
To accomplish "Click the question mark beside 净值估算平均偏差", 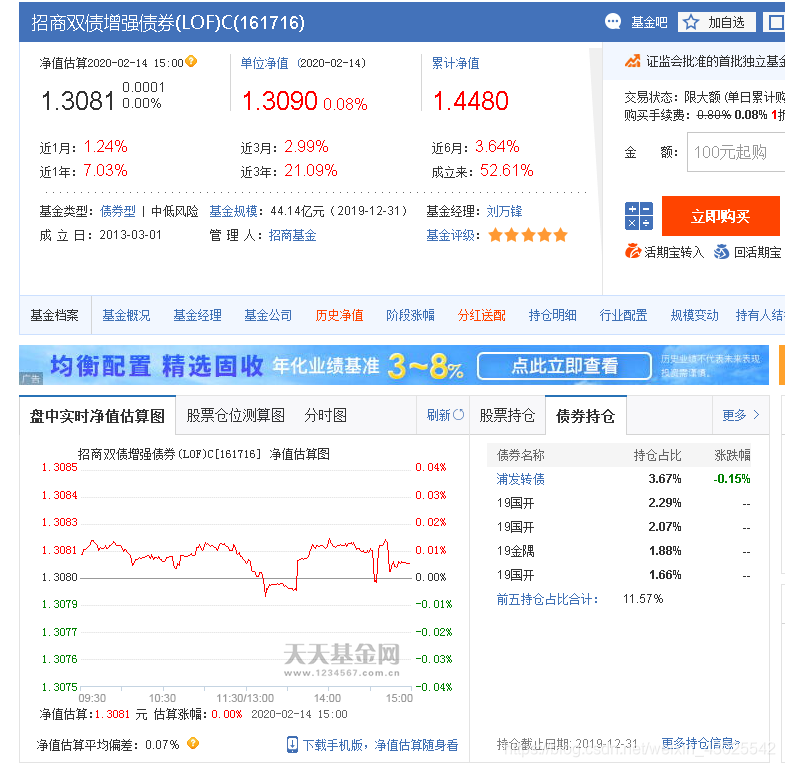I will 193,743.
